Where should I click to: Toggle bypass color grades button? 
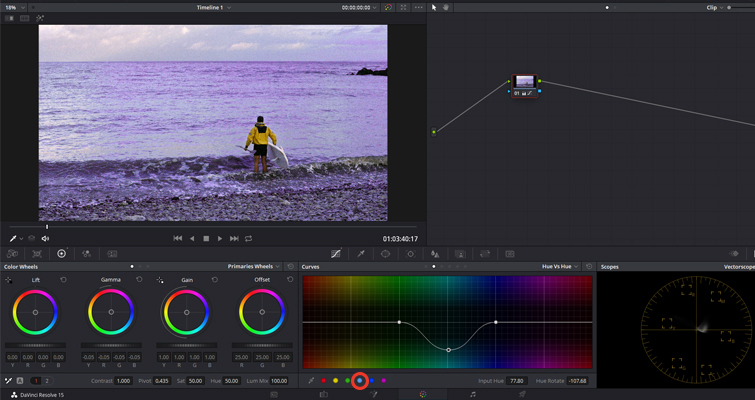388,8
